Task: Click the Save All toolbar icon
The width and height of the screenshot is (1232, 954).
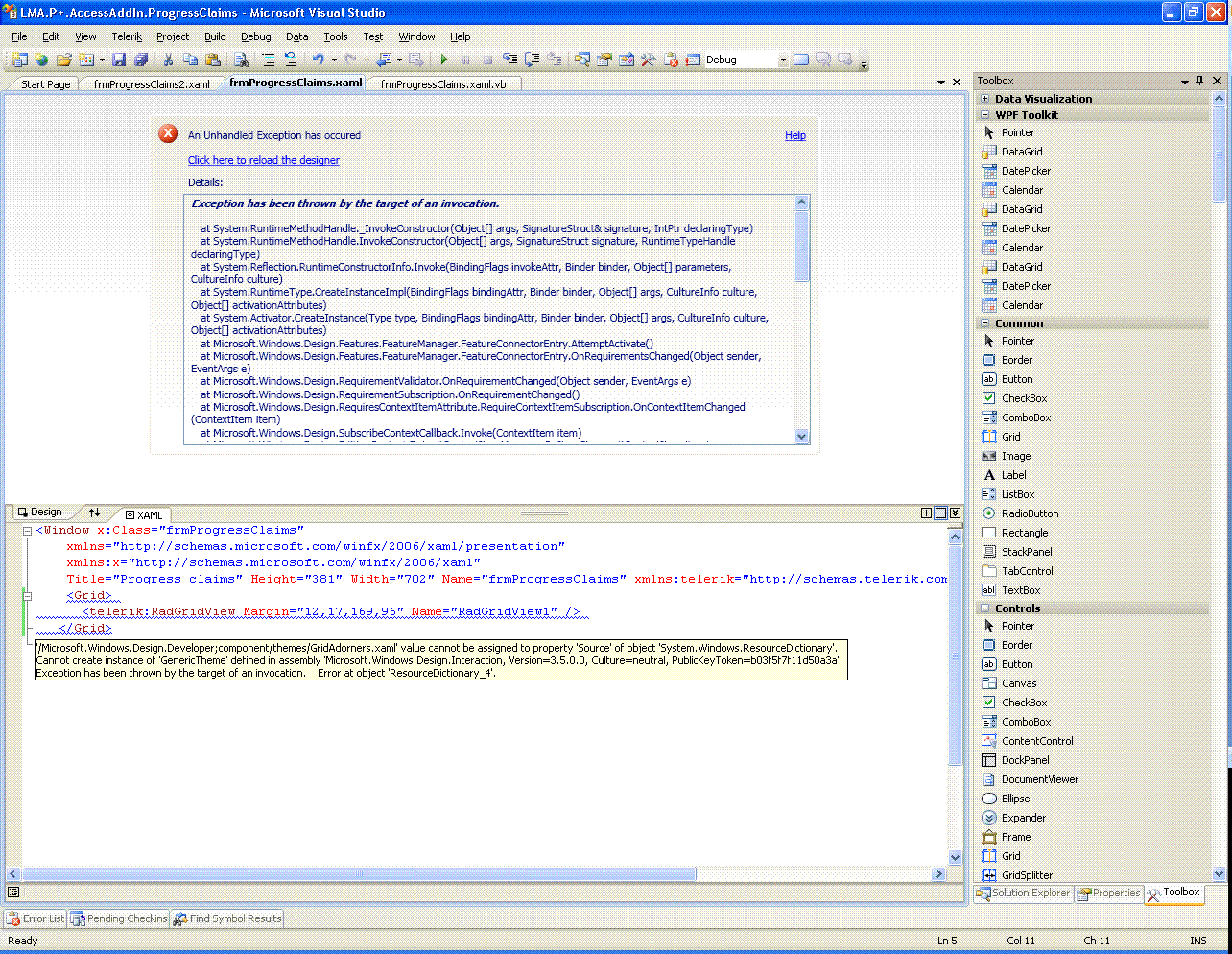Action: tap(141, 60)
